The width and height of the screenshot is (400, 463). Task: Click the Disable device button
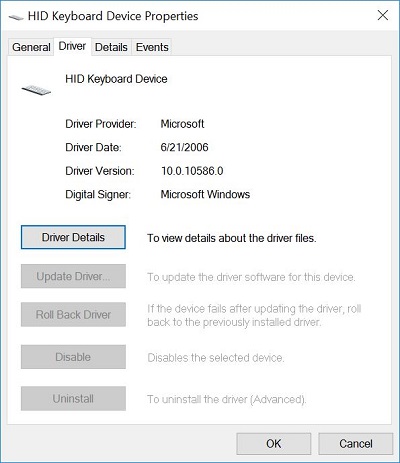click(73, 357)
